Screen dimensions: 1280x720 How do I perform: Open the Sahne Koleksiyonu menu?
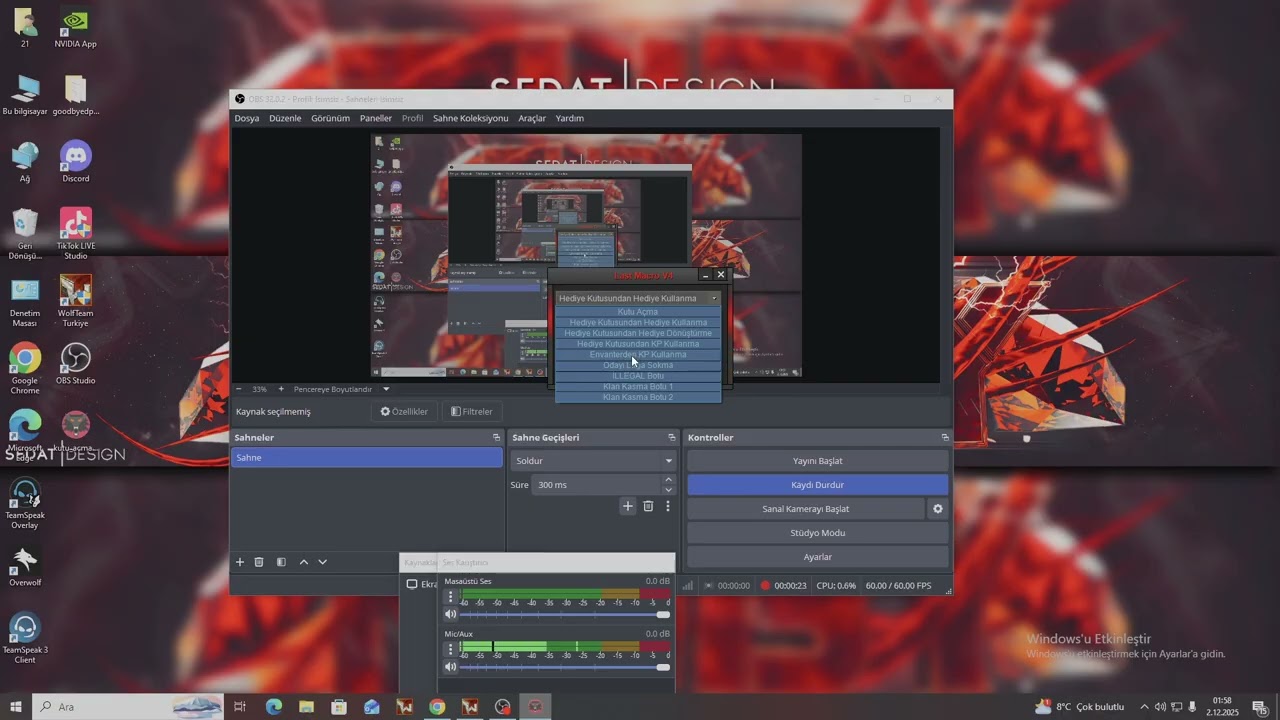tap(470, 118)
